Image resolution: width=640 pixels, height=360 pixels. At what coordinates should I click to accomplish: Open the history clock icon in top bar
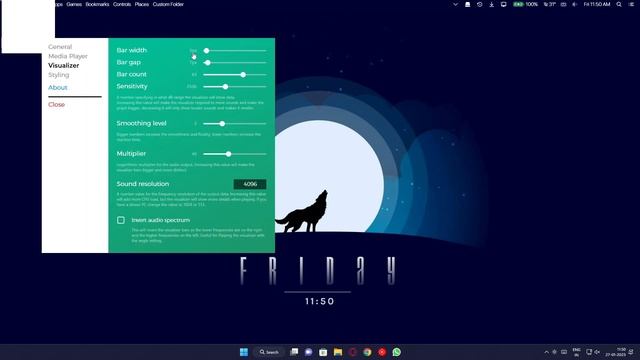tap(480, 4)
